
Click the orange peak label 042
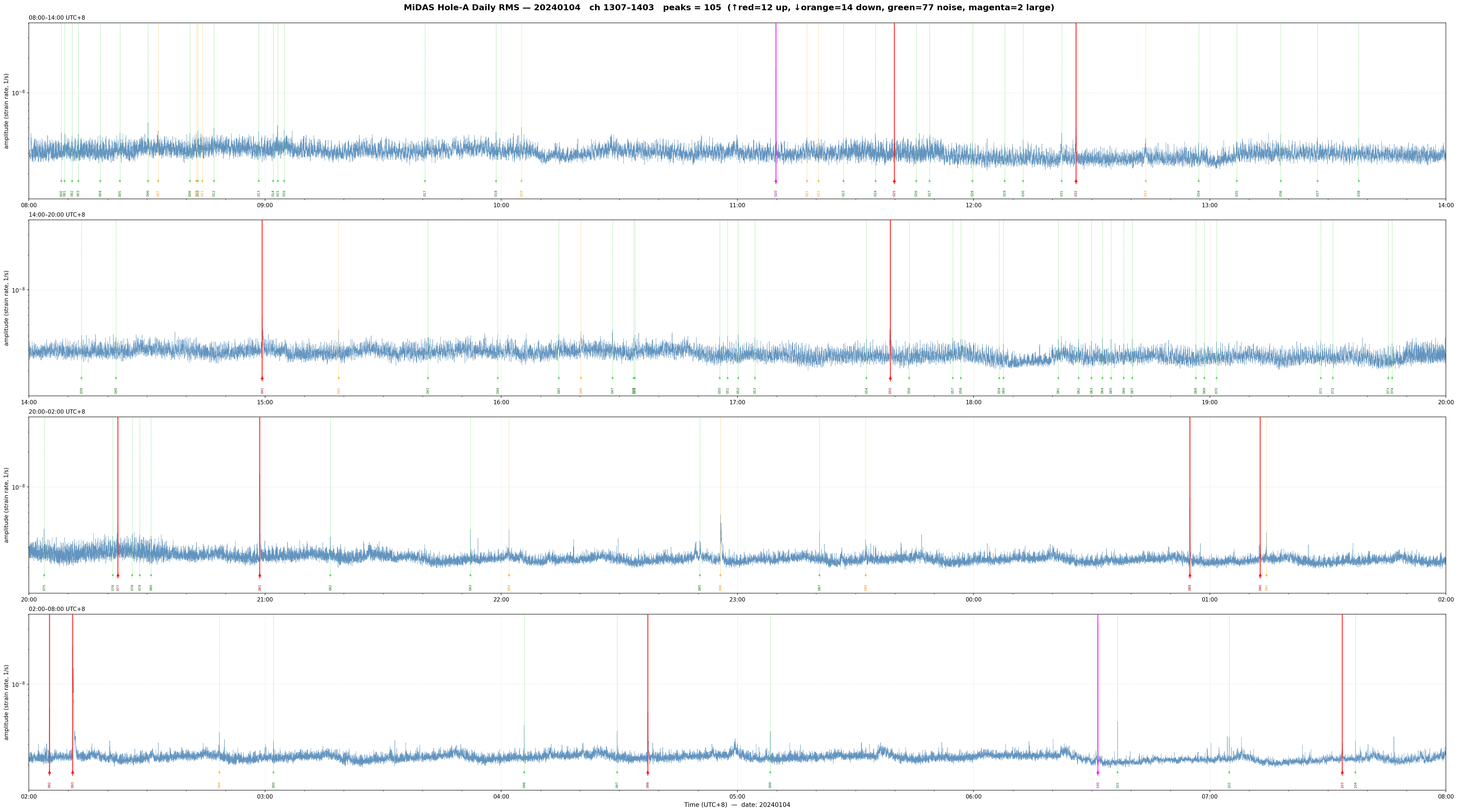(339, 391)
